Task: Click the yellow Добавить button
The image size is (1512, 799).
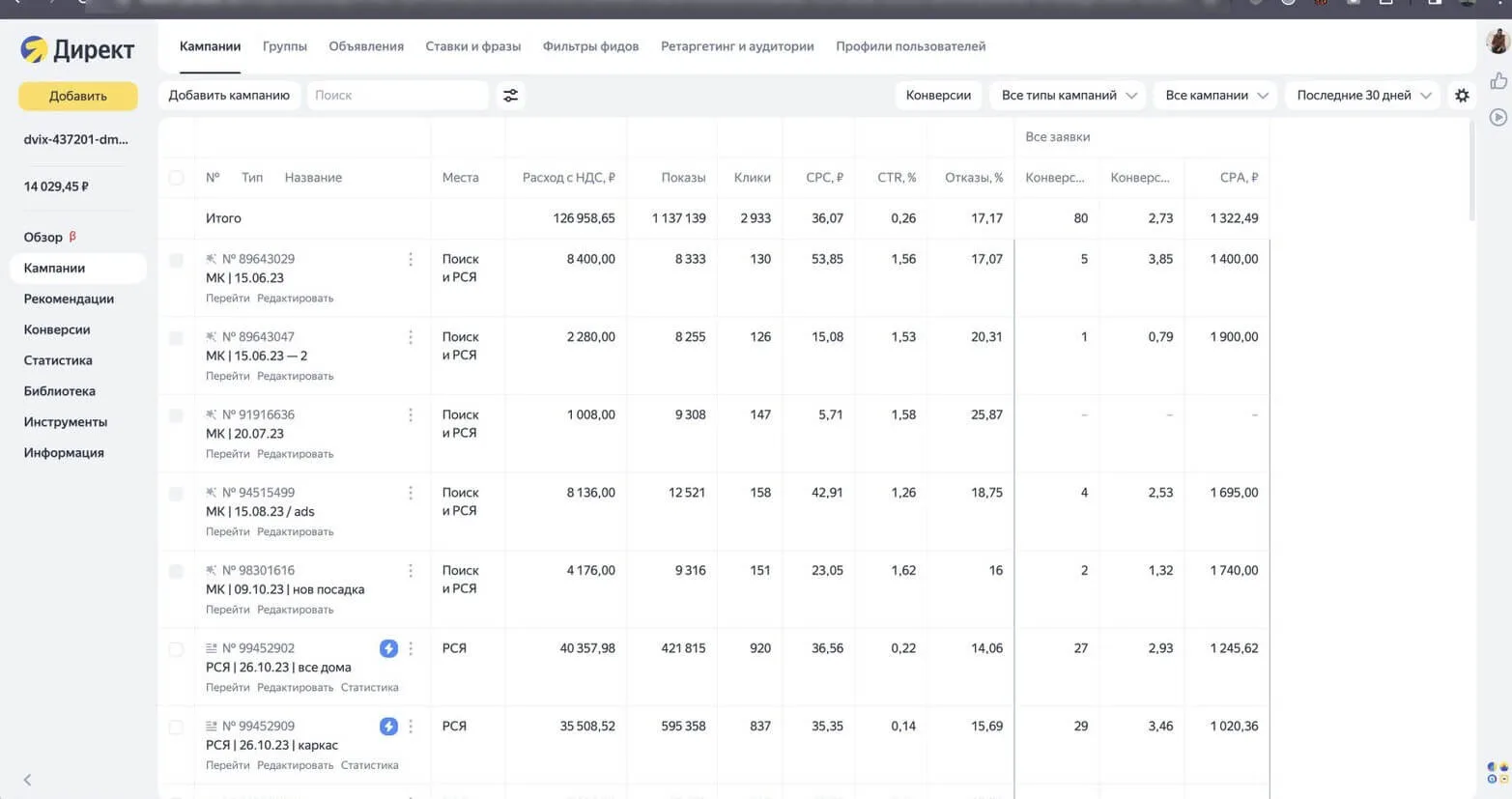Action: click(x=78, y=96)
